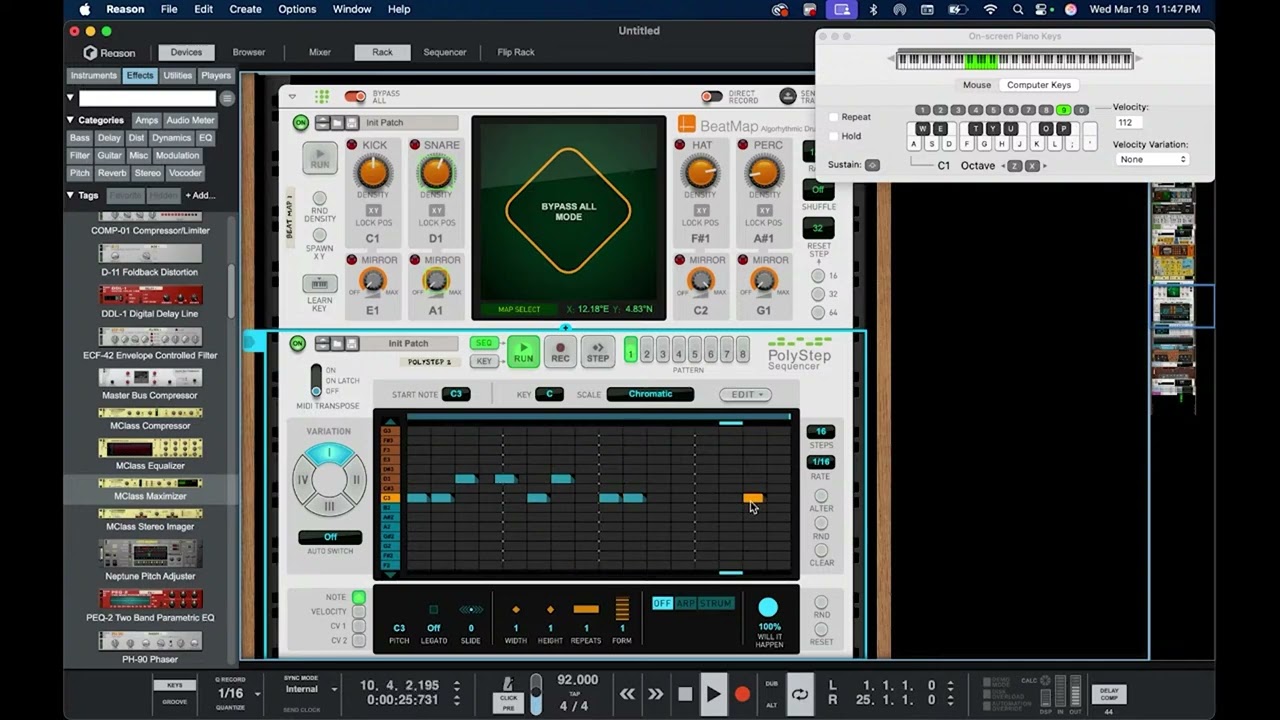Open the PolyStep KEY C selector
This screenshot has height=720, width=1280.
point(549,394)
